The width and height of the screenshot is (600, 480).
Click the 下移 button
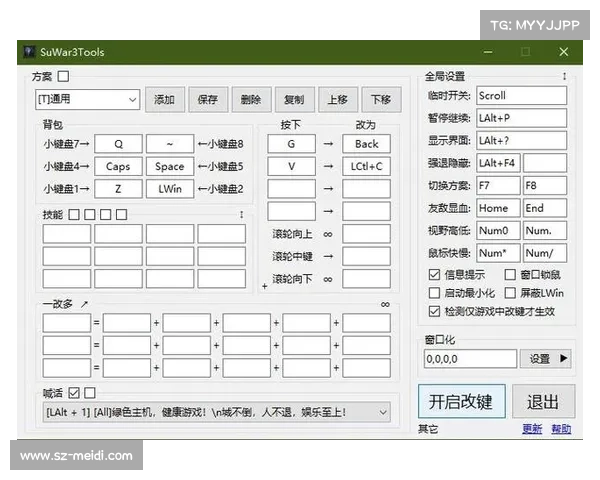[381, 100]
